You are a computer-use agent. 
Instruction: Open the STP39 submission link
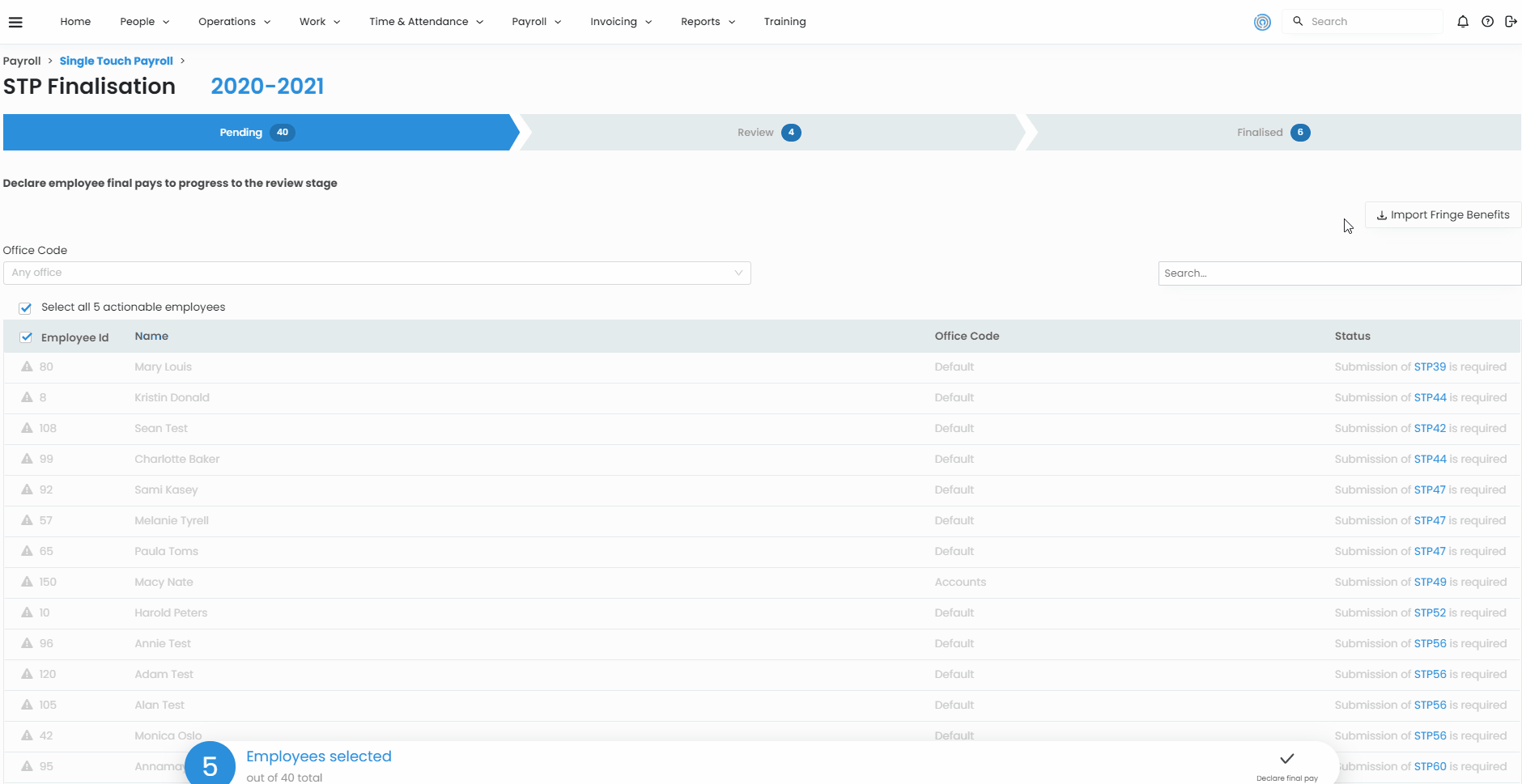[x=1430, y=367]
